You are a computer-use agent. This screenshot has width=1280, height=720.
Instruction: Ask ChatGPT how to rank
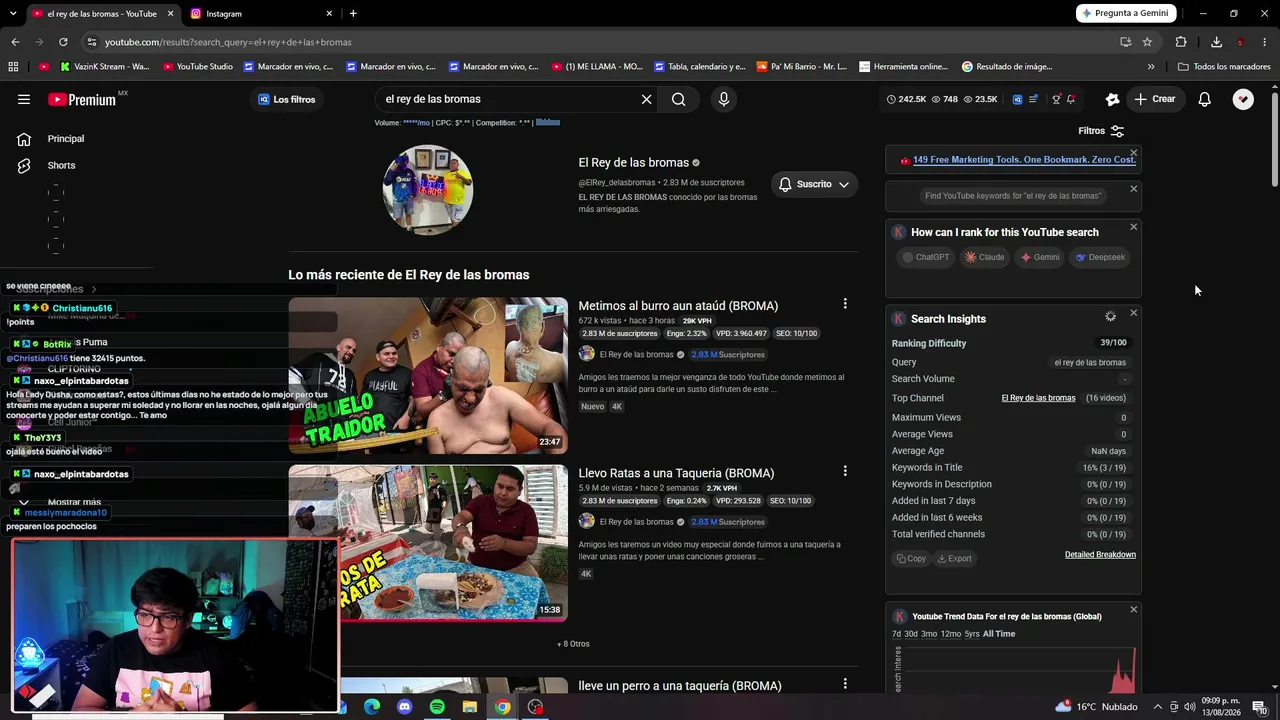[x=925, y=257]
